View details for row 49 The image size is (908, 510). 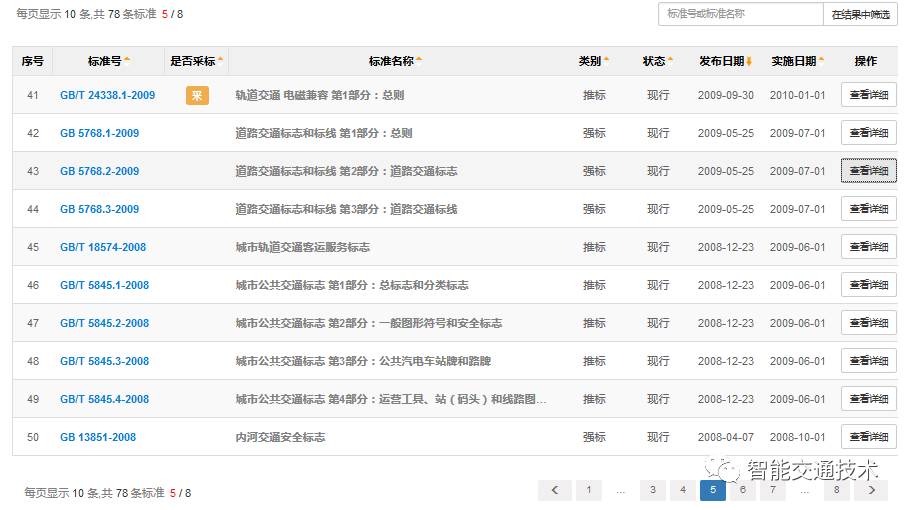869,399
